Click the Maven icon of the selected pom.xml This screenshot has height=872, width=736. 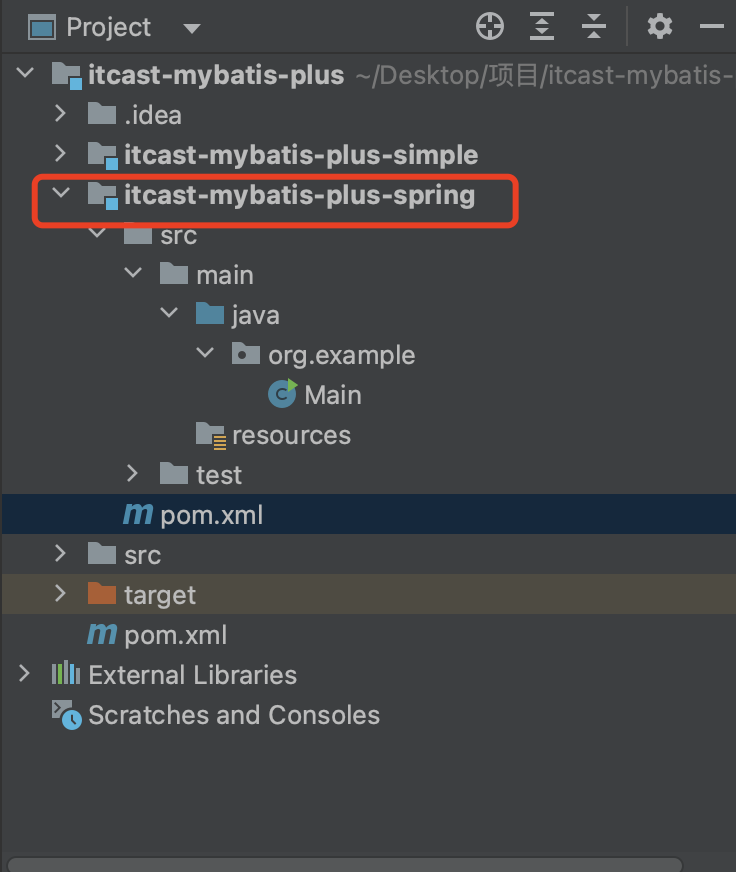(x=137, y=514)
